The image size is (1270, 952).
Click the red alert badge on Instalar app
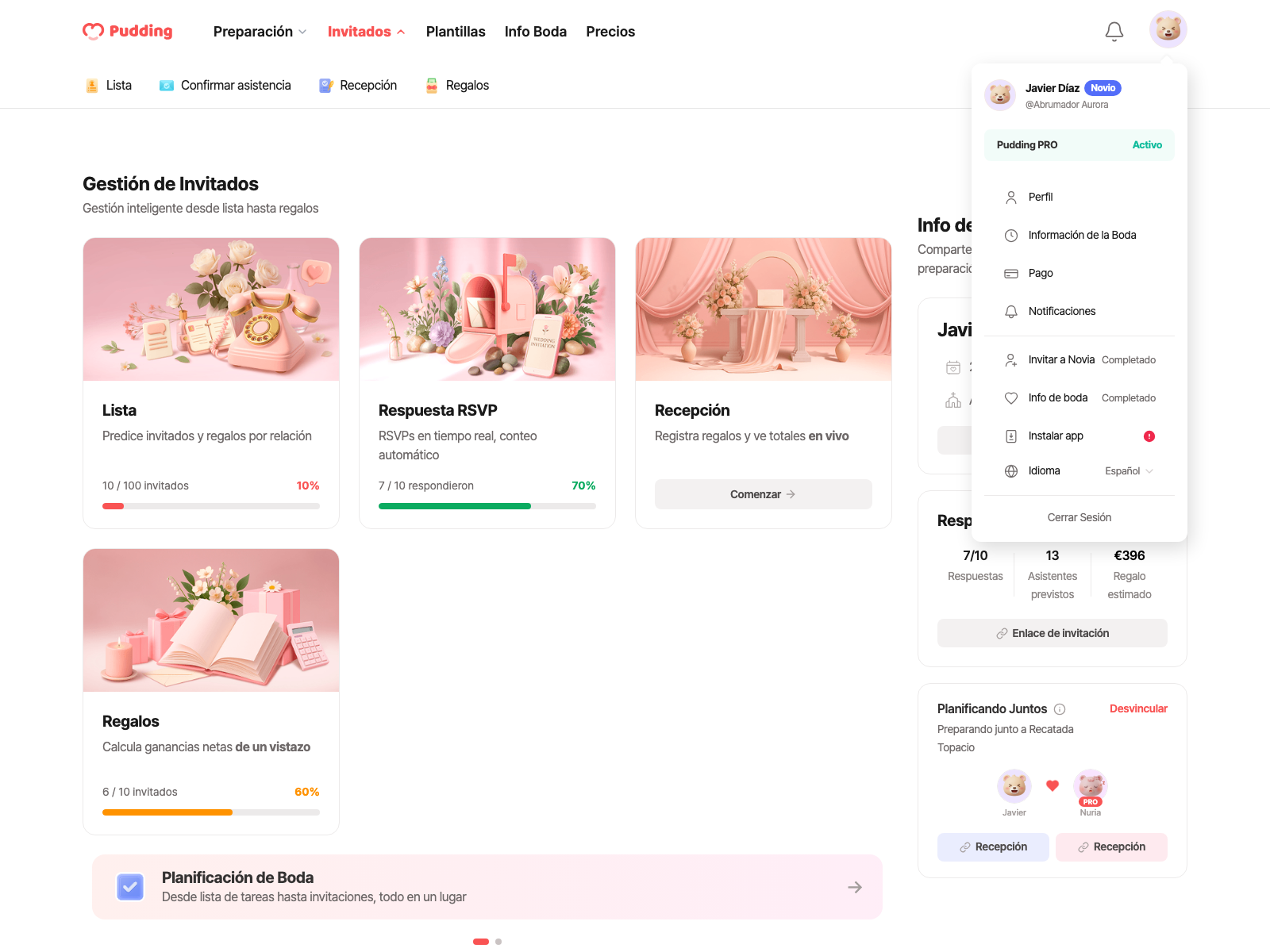click(1149, 436)
